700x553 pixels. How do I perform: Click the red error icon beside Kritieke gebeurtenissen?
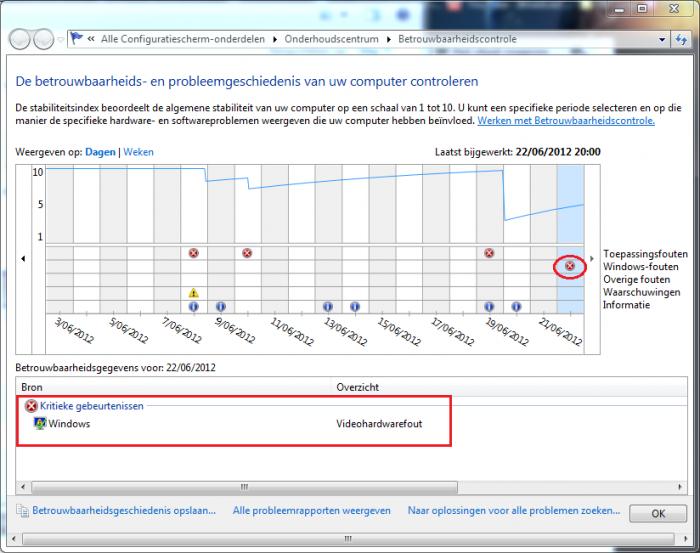tap(31, 406)
